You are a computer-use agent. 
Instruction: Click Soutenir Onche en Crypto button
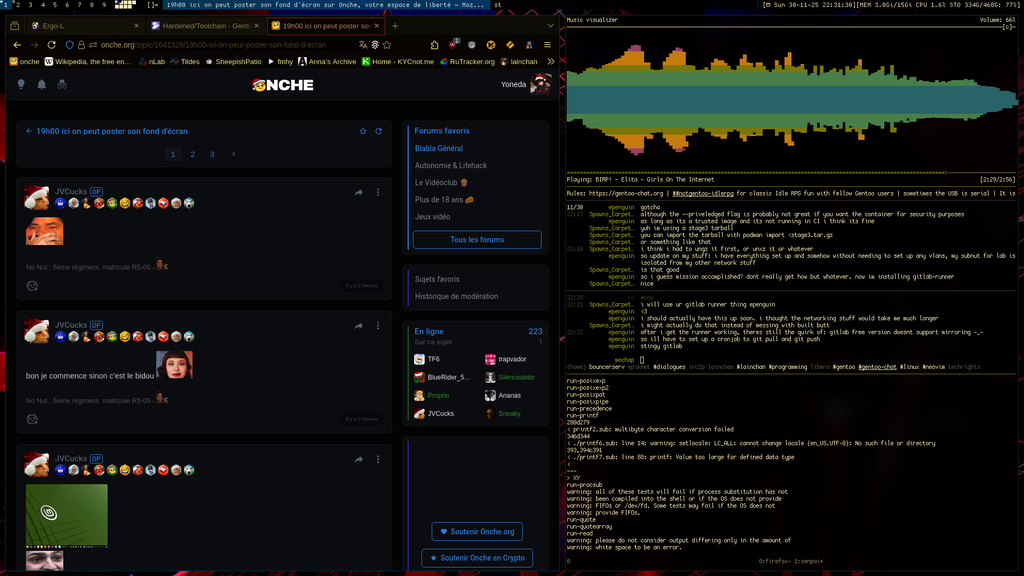point(477,558)
